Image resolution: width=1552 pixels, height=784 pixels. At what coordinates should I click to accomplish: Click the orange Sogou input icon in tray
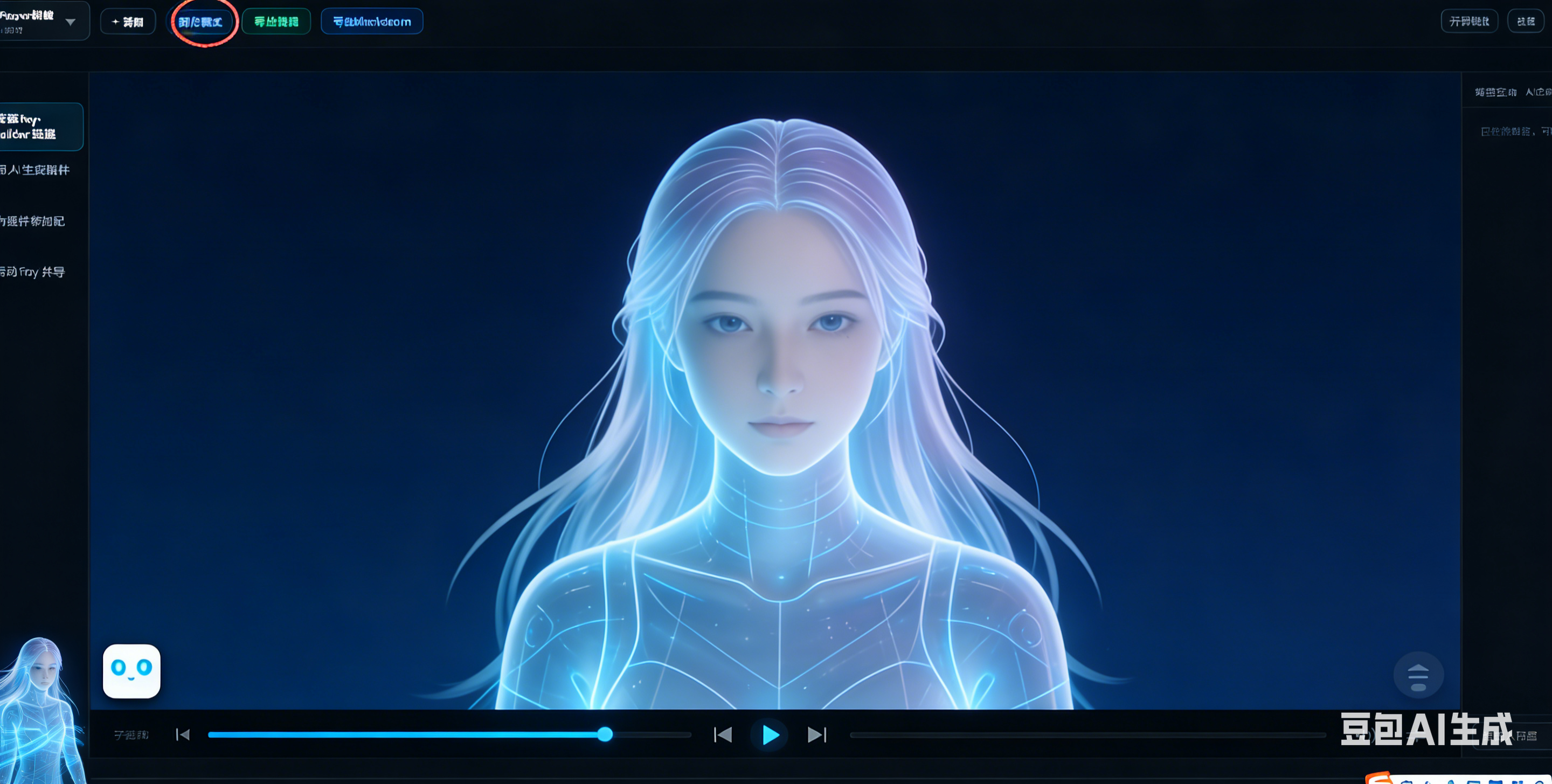click(x=1378, y=778)
